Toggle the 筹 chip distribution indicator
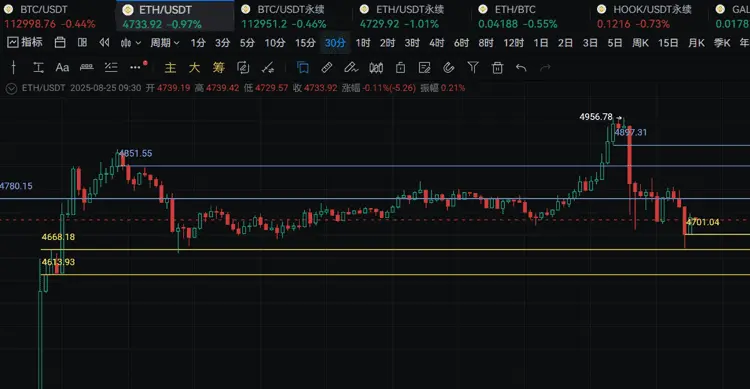This screenshot has height=389, width=750. coord(219,67)
